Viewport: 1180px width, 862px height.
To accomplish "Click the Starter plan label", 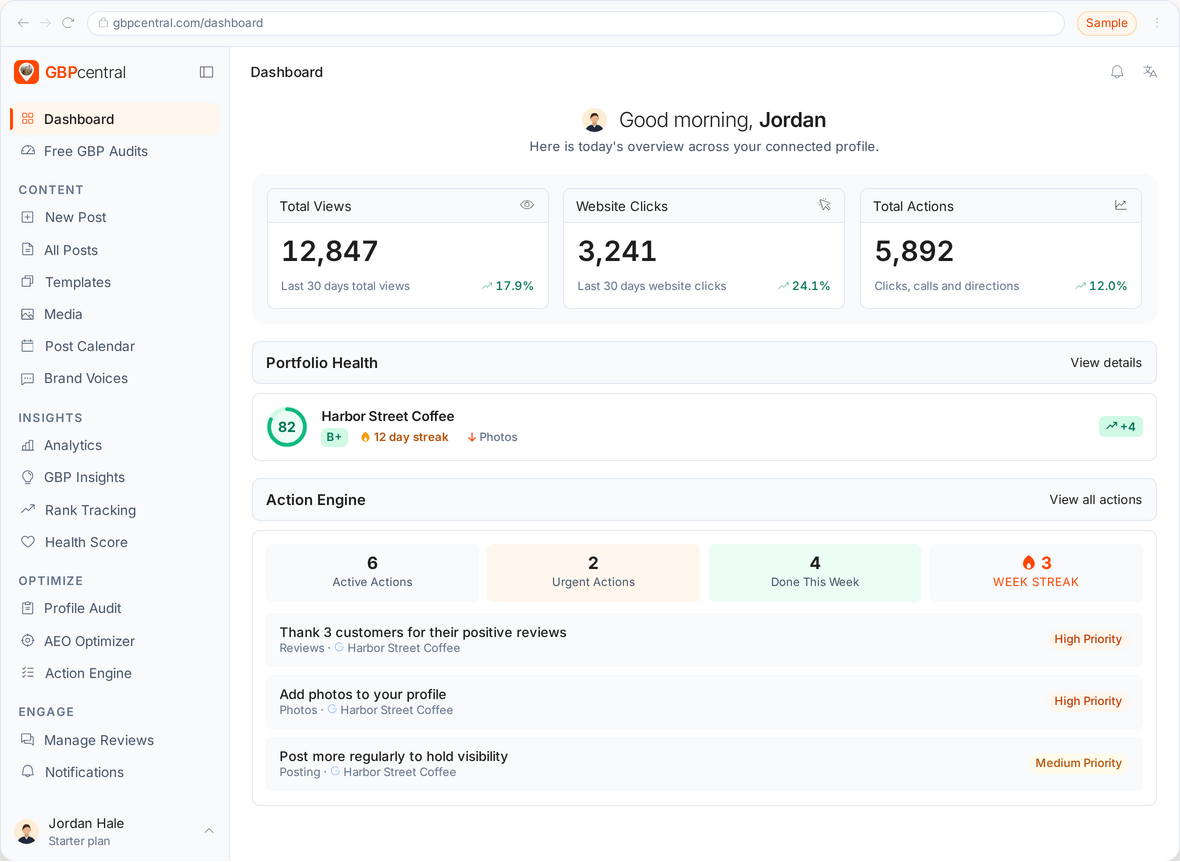I will coord(79,841).
